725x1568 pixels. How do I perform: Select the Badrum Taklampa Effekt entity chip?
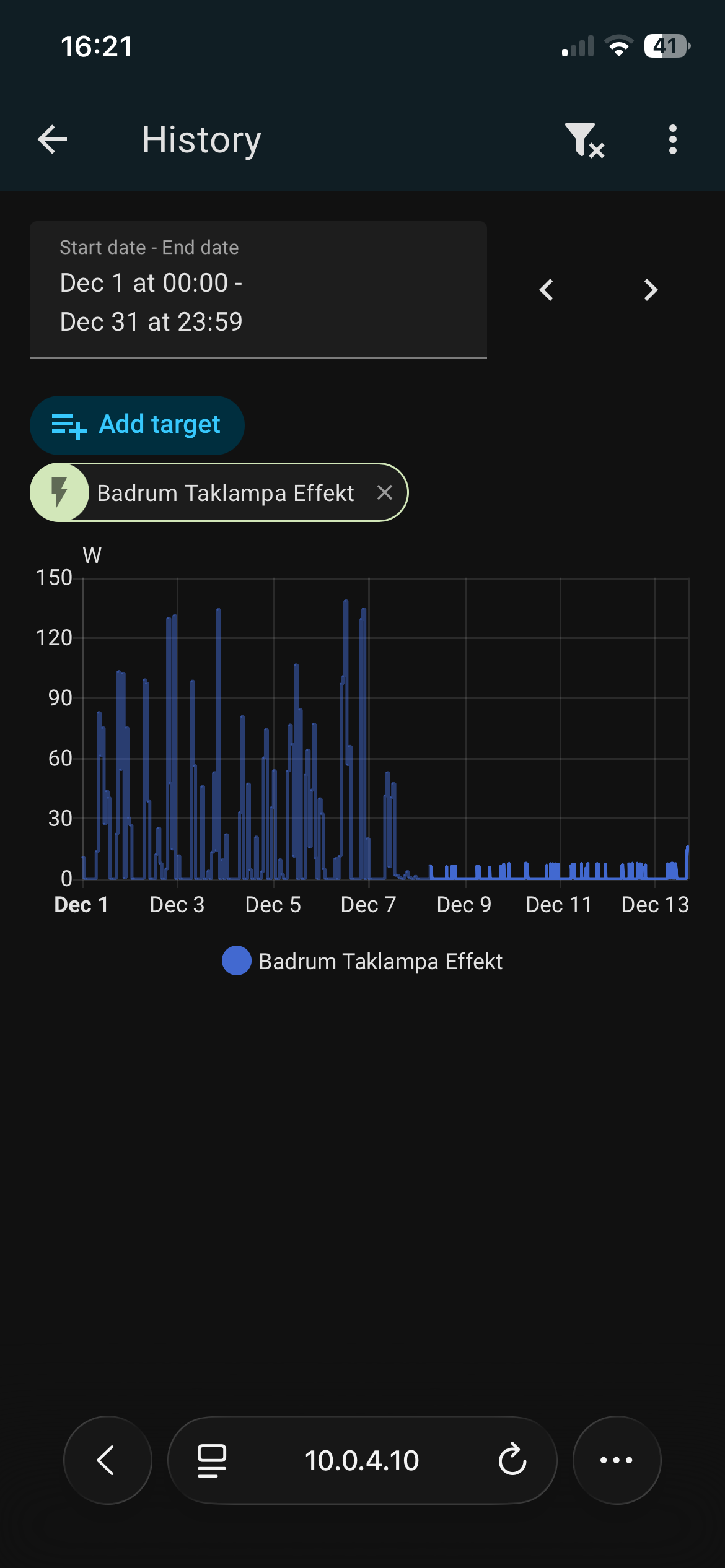point(219,493)
